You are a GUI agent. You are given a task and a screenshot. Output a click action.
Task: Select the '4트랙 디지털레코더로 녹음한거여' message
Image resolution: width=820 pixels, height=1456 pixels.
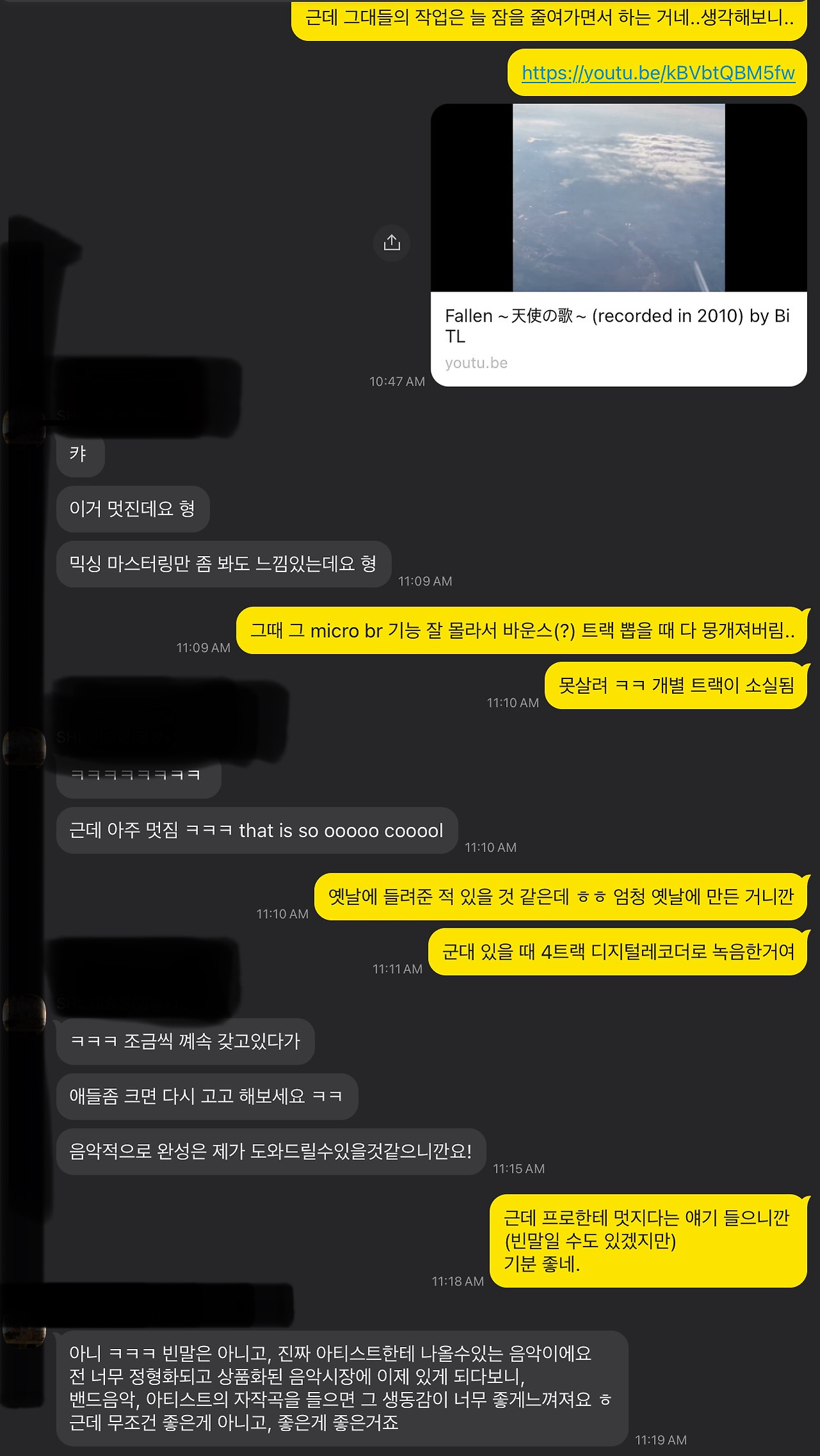[618, 952]
